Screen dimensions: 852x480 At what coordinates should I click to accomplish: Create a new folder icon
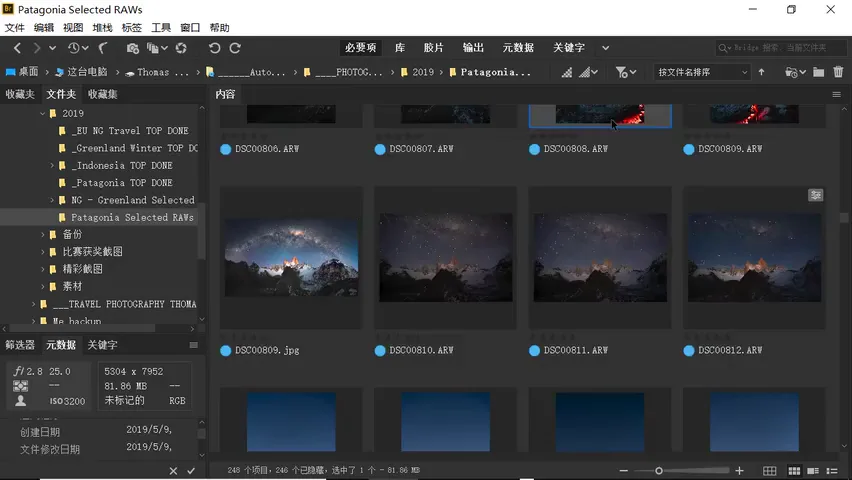(818, 72)
